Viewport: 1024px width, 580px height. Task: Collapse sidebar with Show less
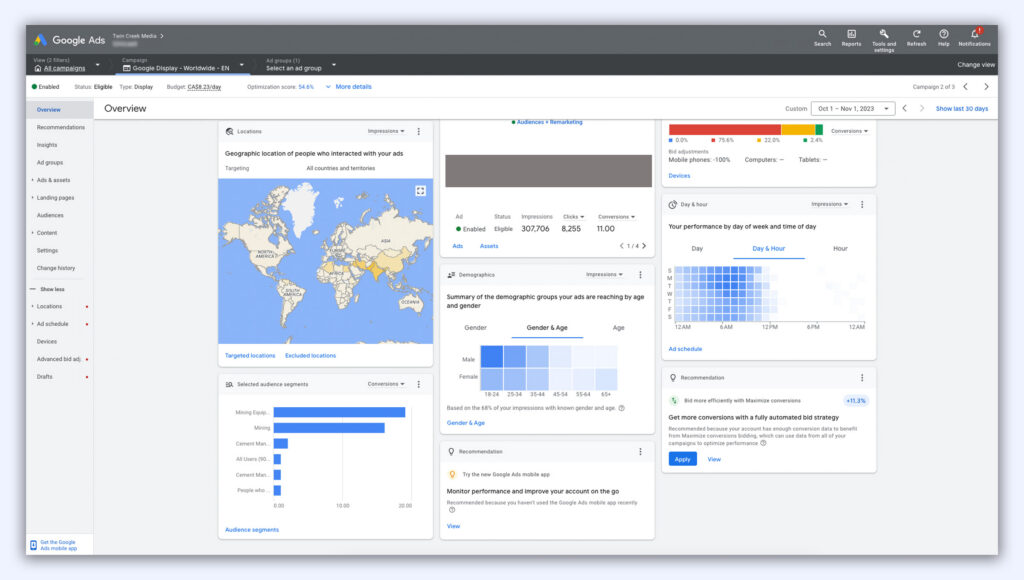click(x=48, y=289)
